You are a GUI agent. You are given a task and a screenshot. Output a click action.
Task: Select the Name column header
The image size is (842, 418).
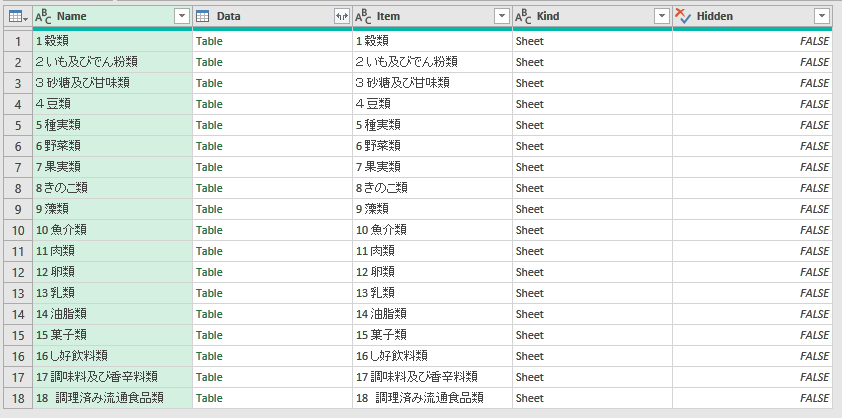[113, 17]
